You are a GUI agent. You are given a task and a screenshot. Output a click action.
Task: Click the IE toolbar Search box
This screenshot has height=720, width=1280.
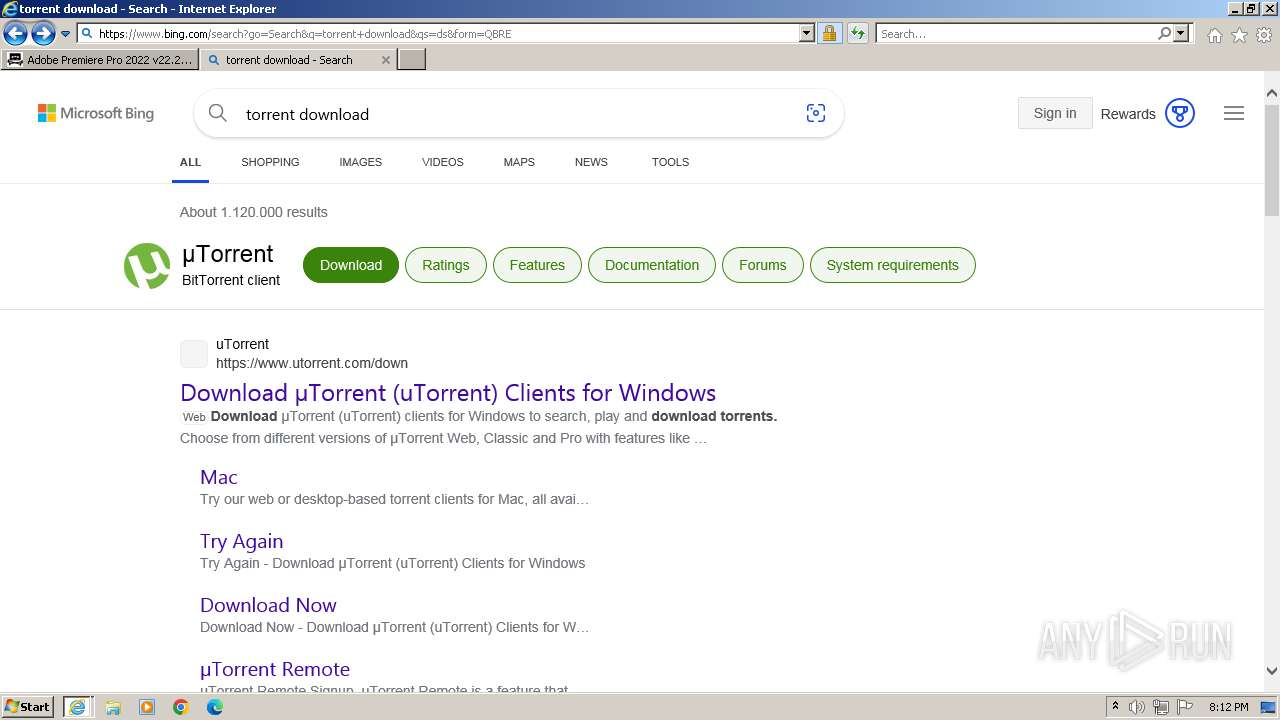(1015, 34)
